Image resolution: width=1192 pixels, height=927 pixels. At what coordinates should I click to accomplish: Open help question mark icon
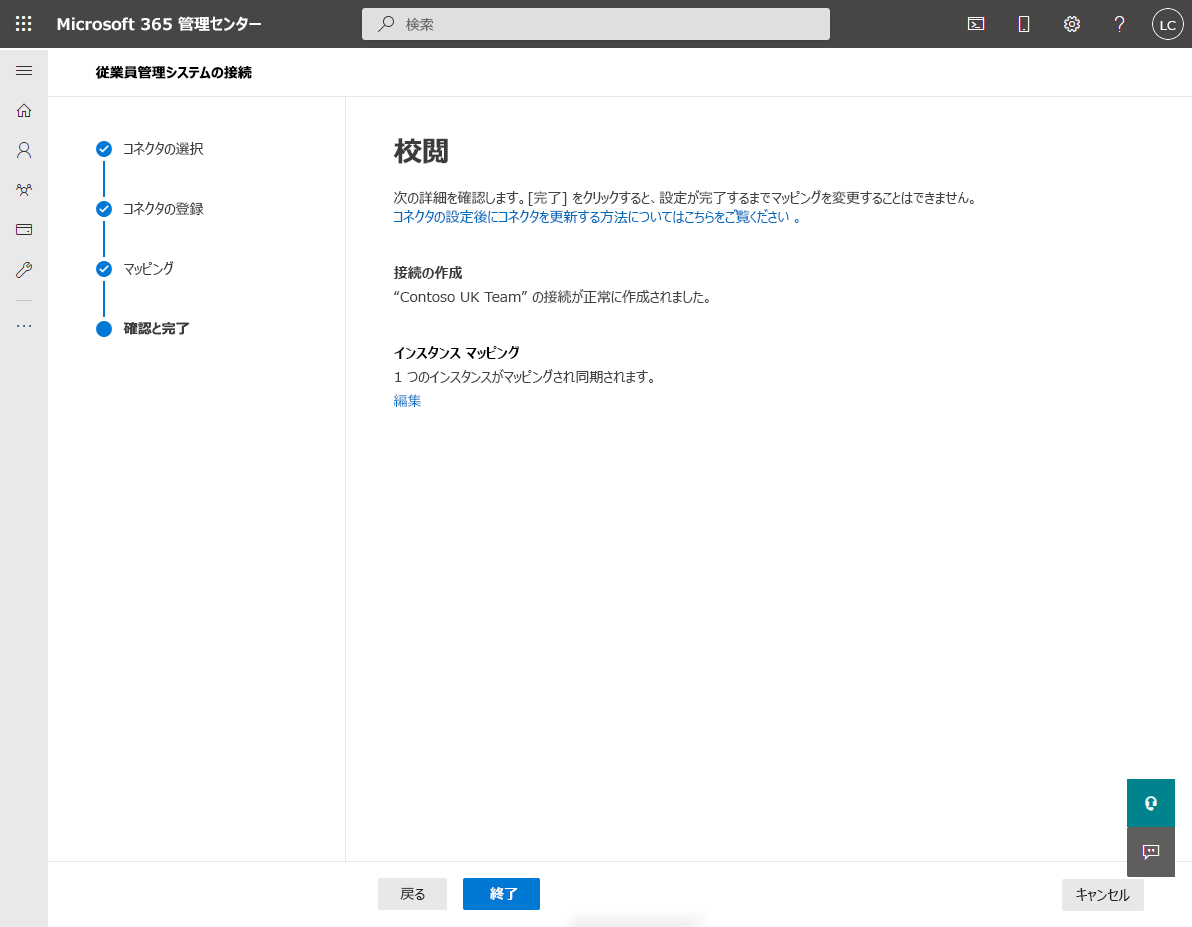(x=1119, y=24)
